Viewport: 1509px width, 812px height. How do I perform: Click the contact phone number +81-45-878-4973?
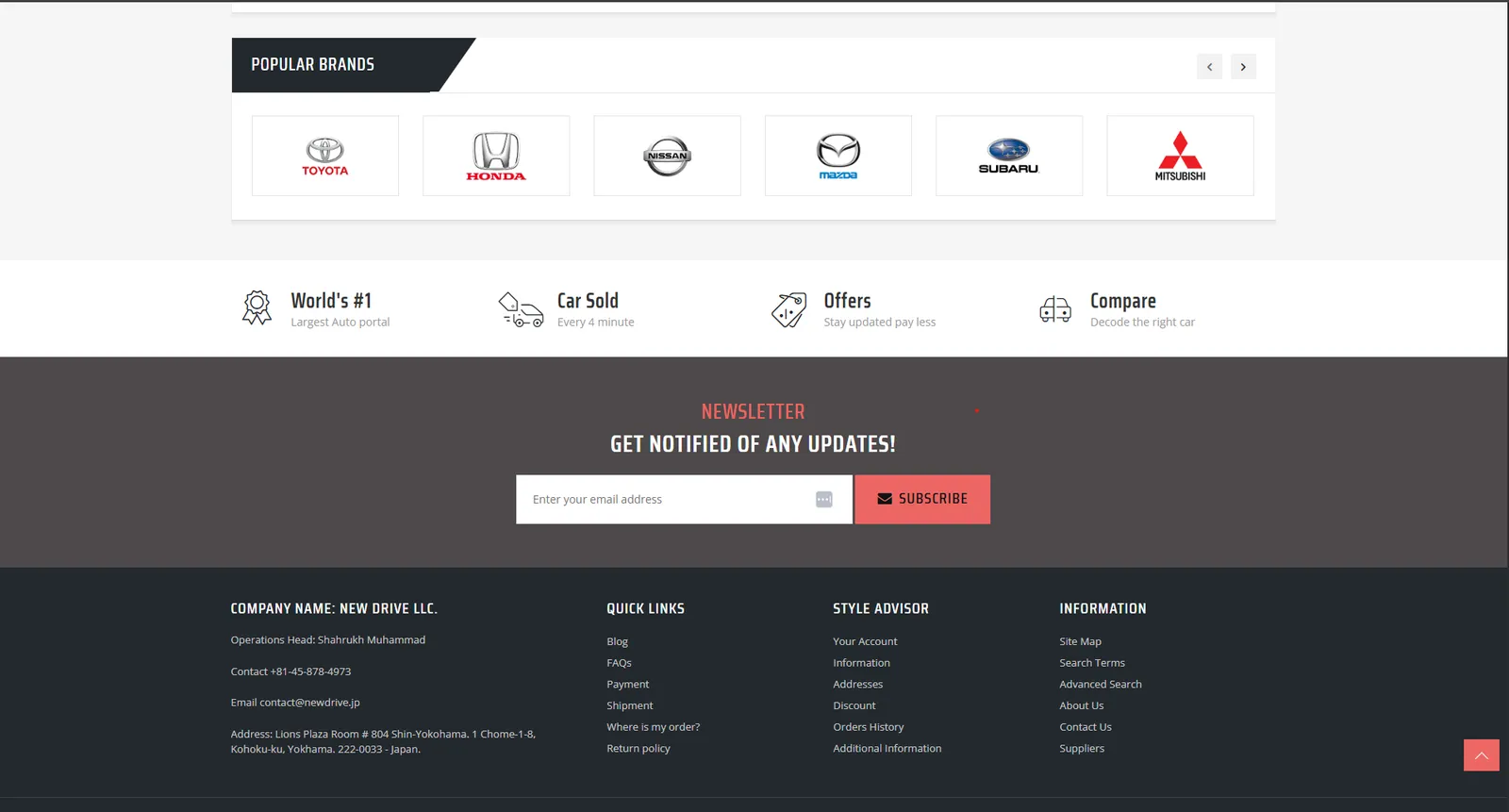coord(310,671)
